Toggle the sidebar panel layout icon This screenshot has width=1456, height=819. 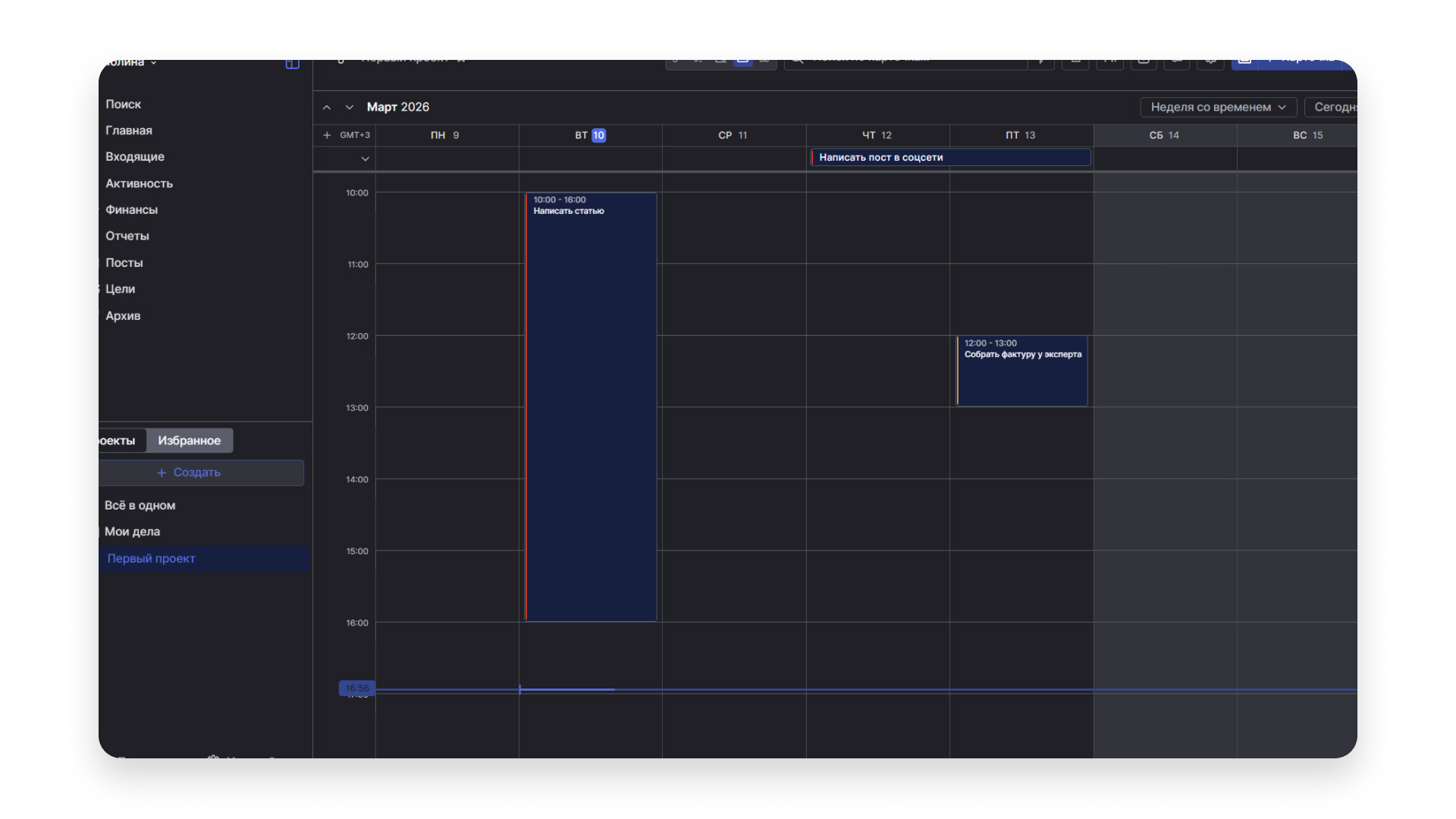tap(292, 64)
